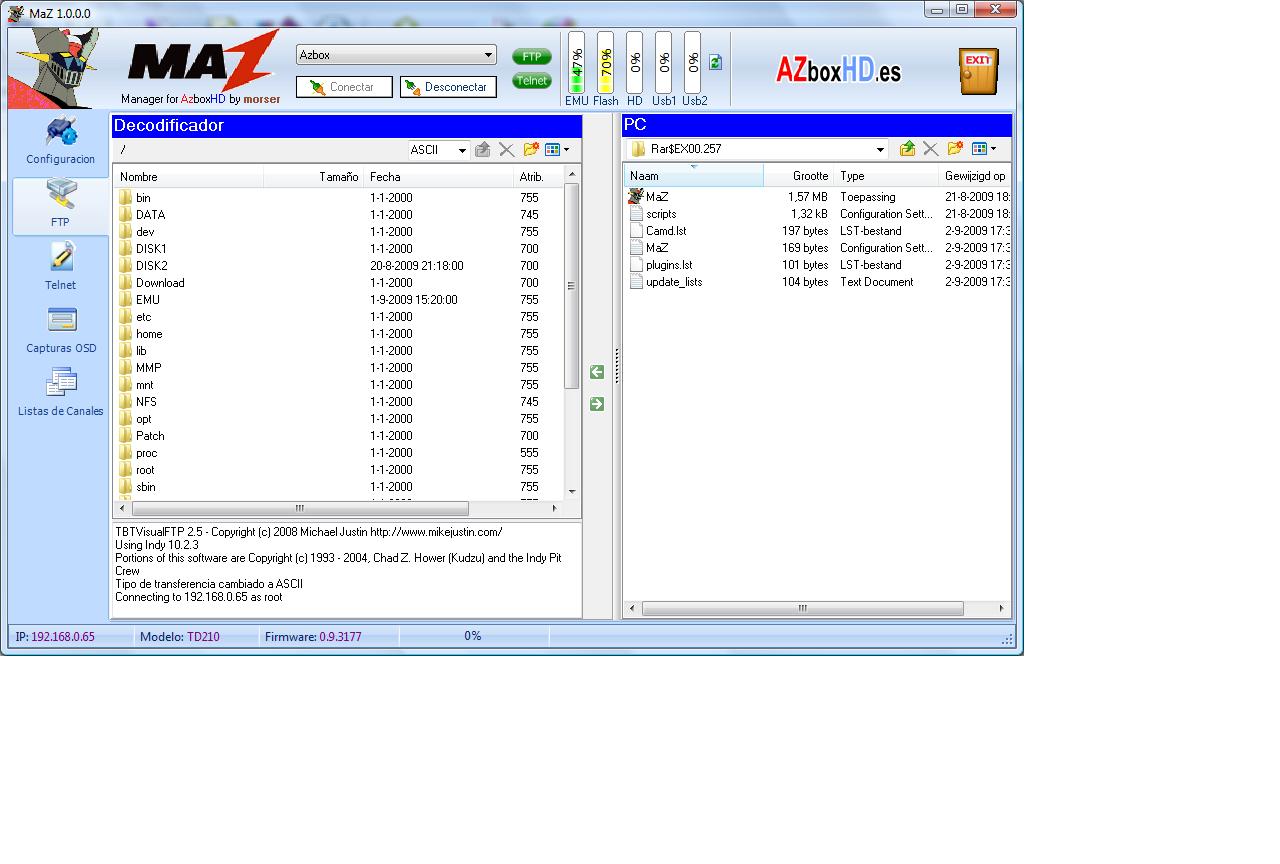Sort by Nombre column header

tap(189, 177)
